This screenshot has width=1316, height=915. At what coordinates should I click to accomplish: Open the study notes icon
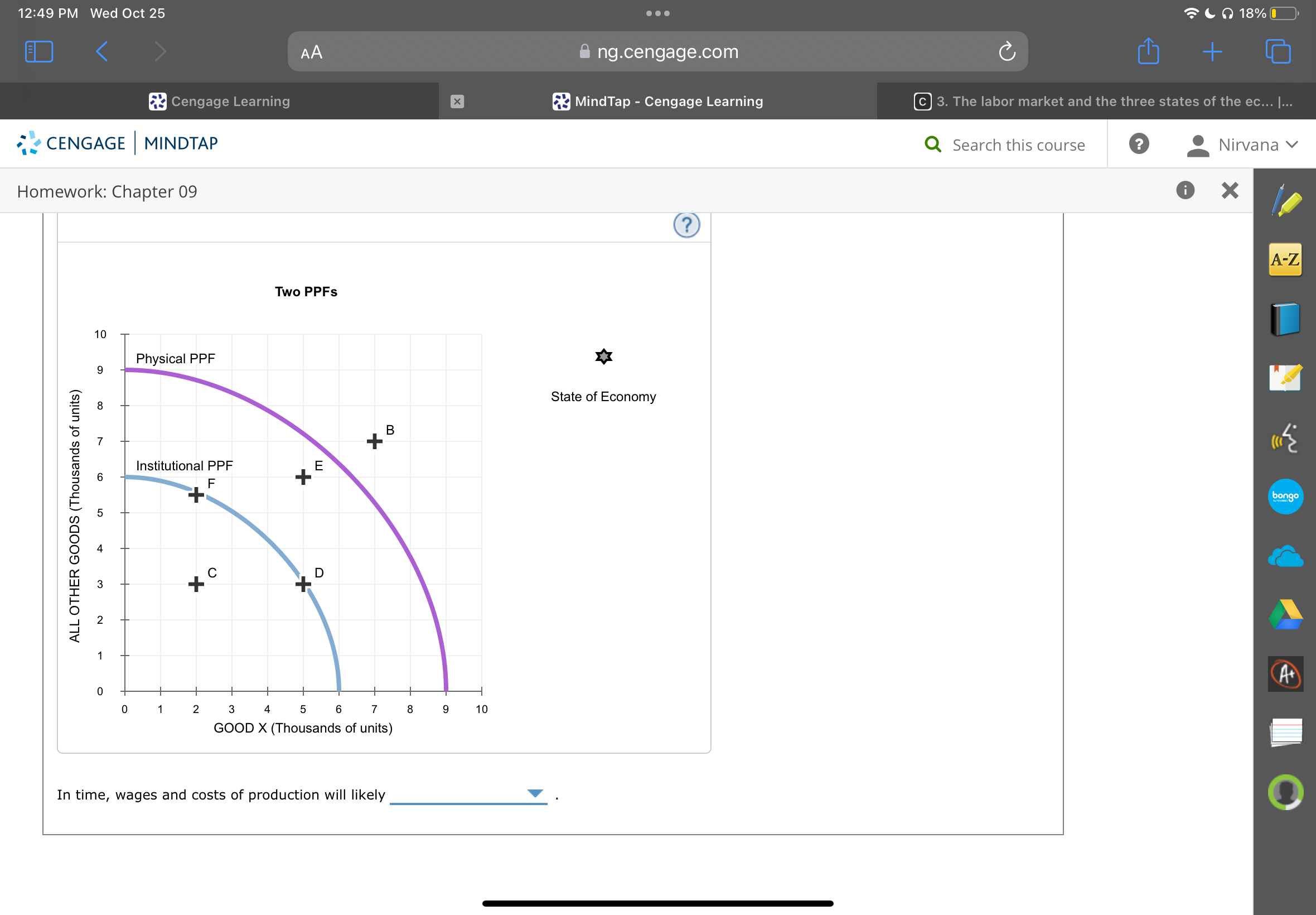[x=1285, y=378]
